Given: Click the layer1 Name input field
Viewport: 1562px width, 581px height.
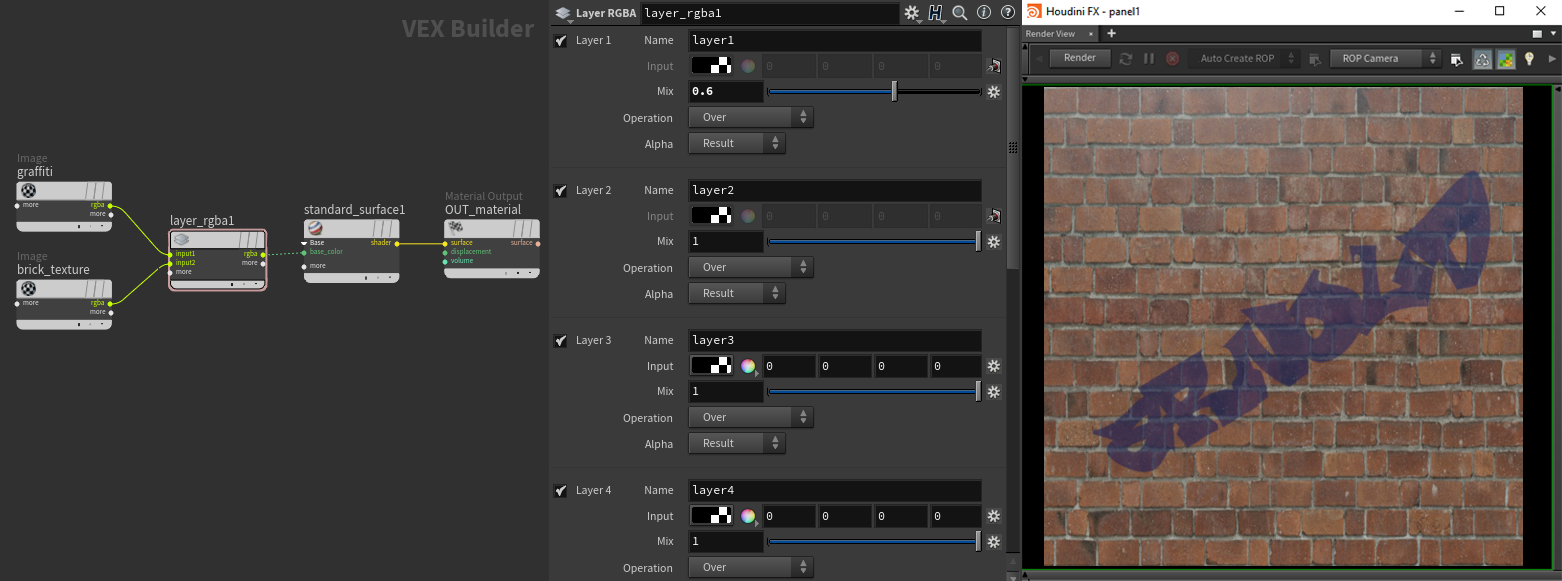Looking at the screenshot, I should coord(835,41).
